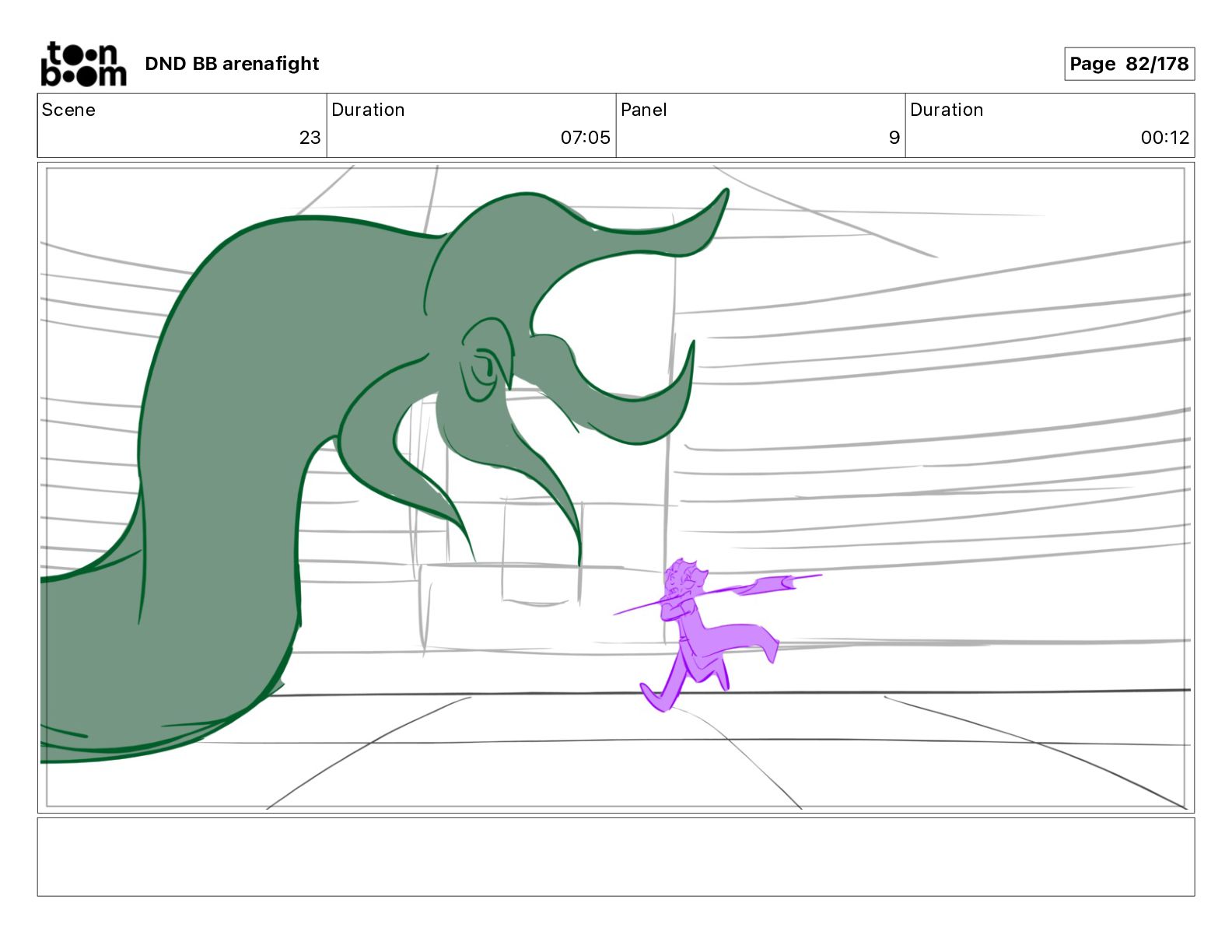Screen dimensions: 1232x952
Task: Click the Toon Boom logo
Action: tap(83, 64)
